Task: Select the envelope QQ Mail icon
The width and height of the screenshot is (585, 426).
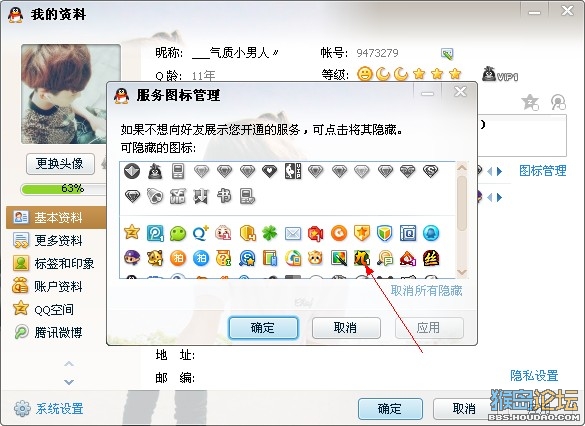Action: coord(293,234)
